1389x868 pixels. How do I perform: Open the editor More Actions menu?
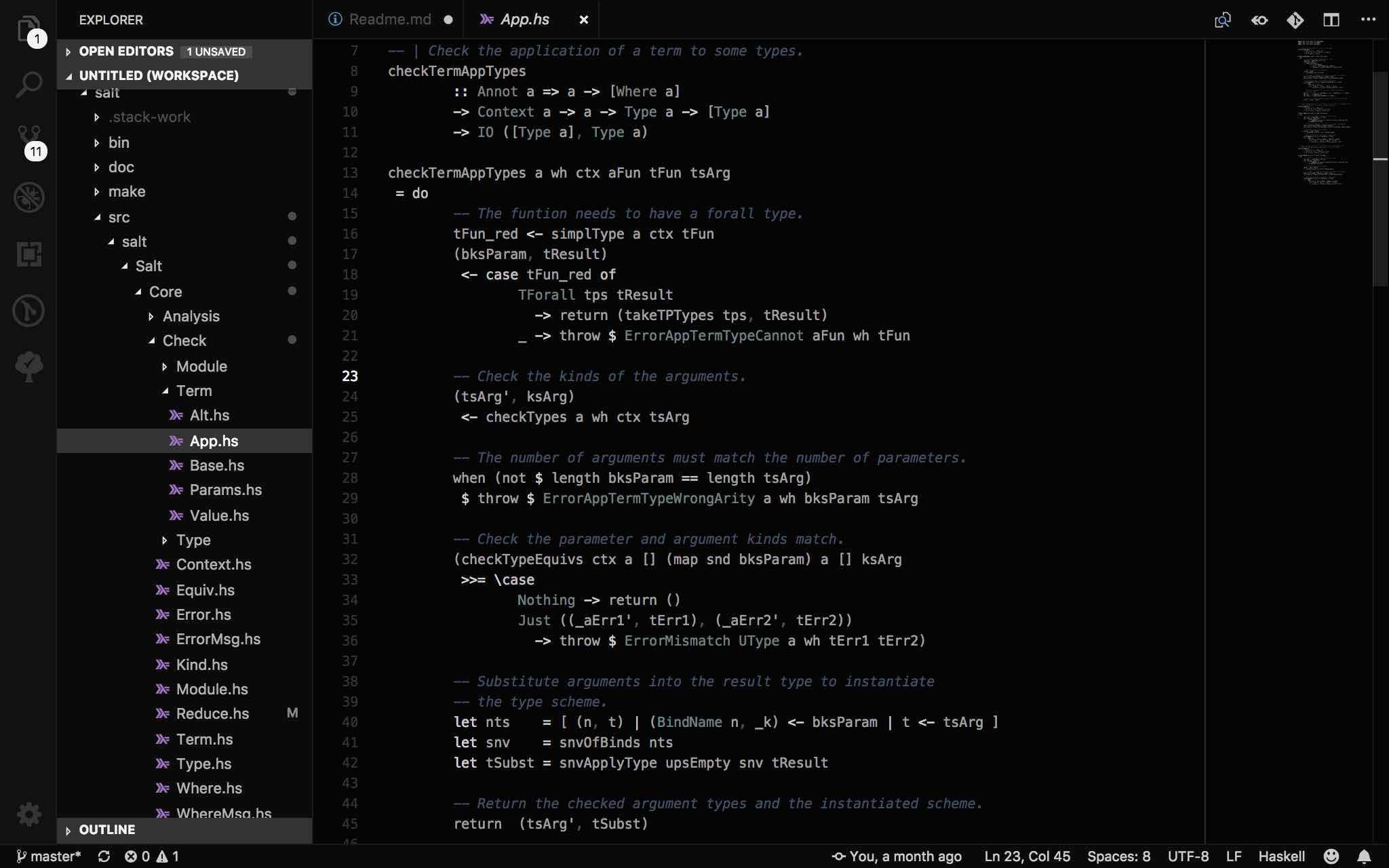(x=1368, y=20)
